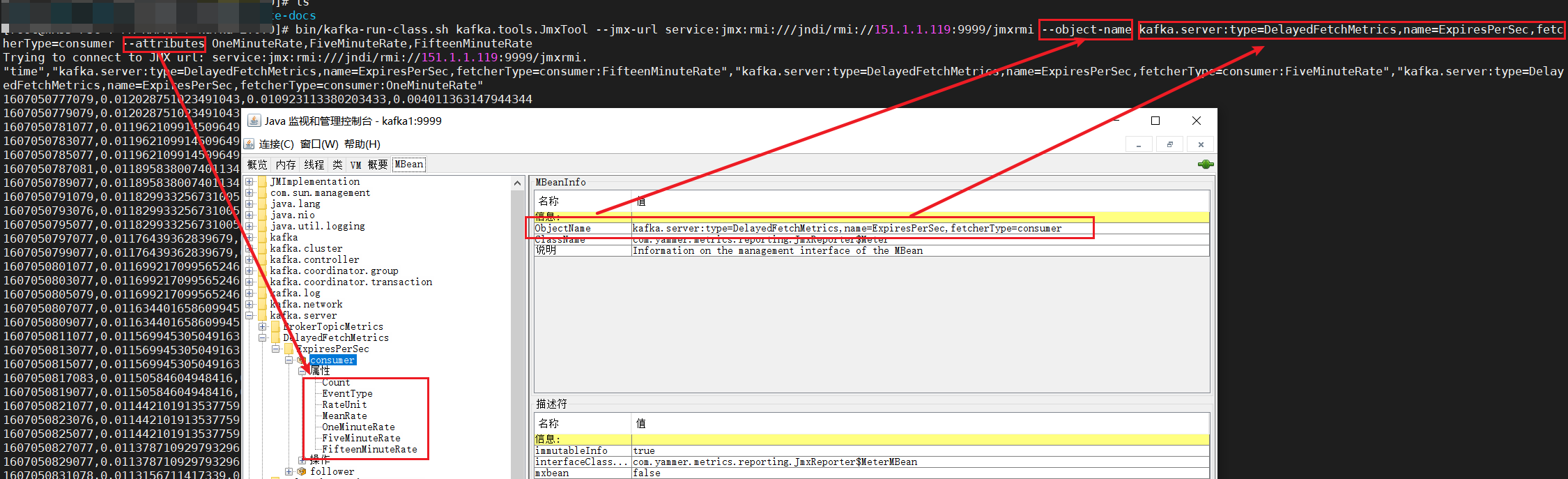Select the EventType attribute
Viewport: 1568px width, 479px height.
[x=347, y=394]
